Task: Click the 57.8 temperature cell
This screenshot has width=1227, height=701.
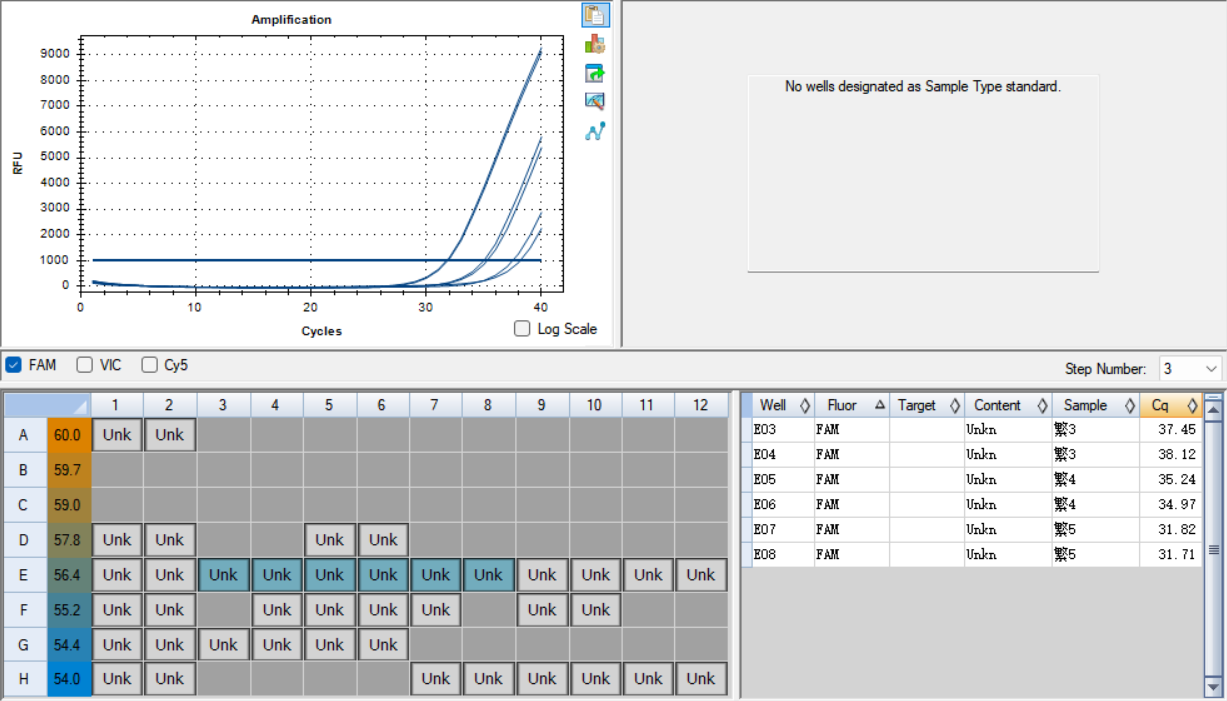Action: [69, 540]
